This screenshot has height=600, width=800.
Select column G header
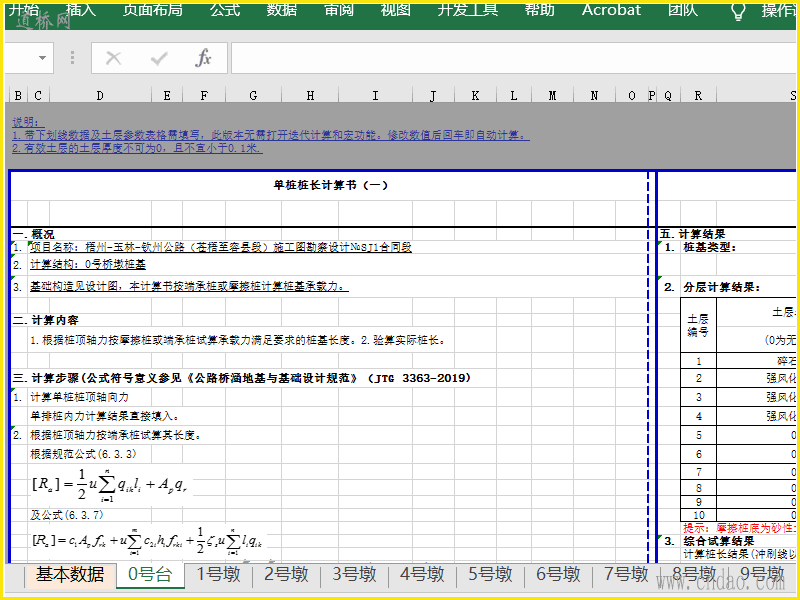pyautogui.click(x=253, y=95)
